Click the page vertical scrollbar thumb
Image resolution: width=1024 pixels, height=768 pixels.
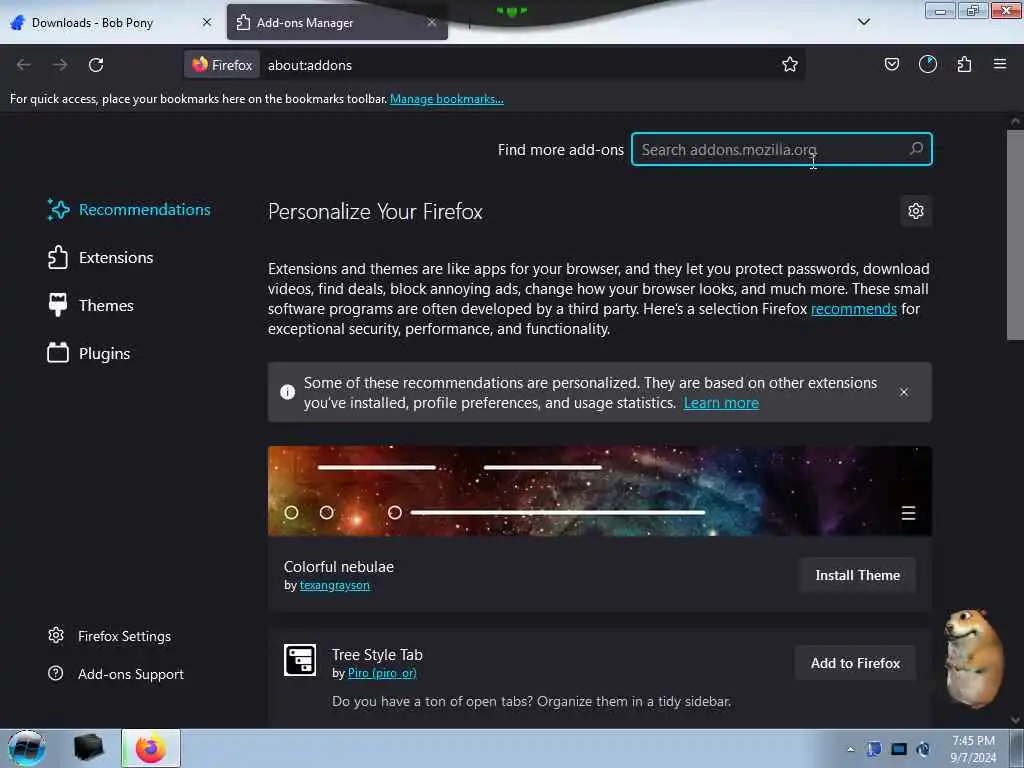[x=1015, y=235]
